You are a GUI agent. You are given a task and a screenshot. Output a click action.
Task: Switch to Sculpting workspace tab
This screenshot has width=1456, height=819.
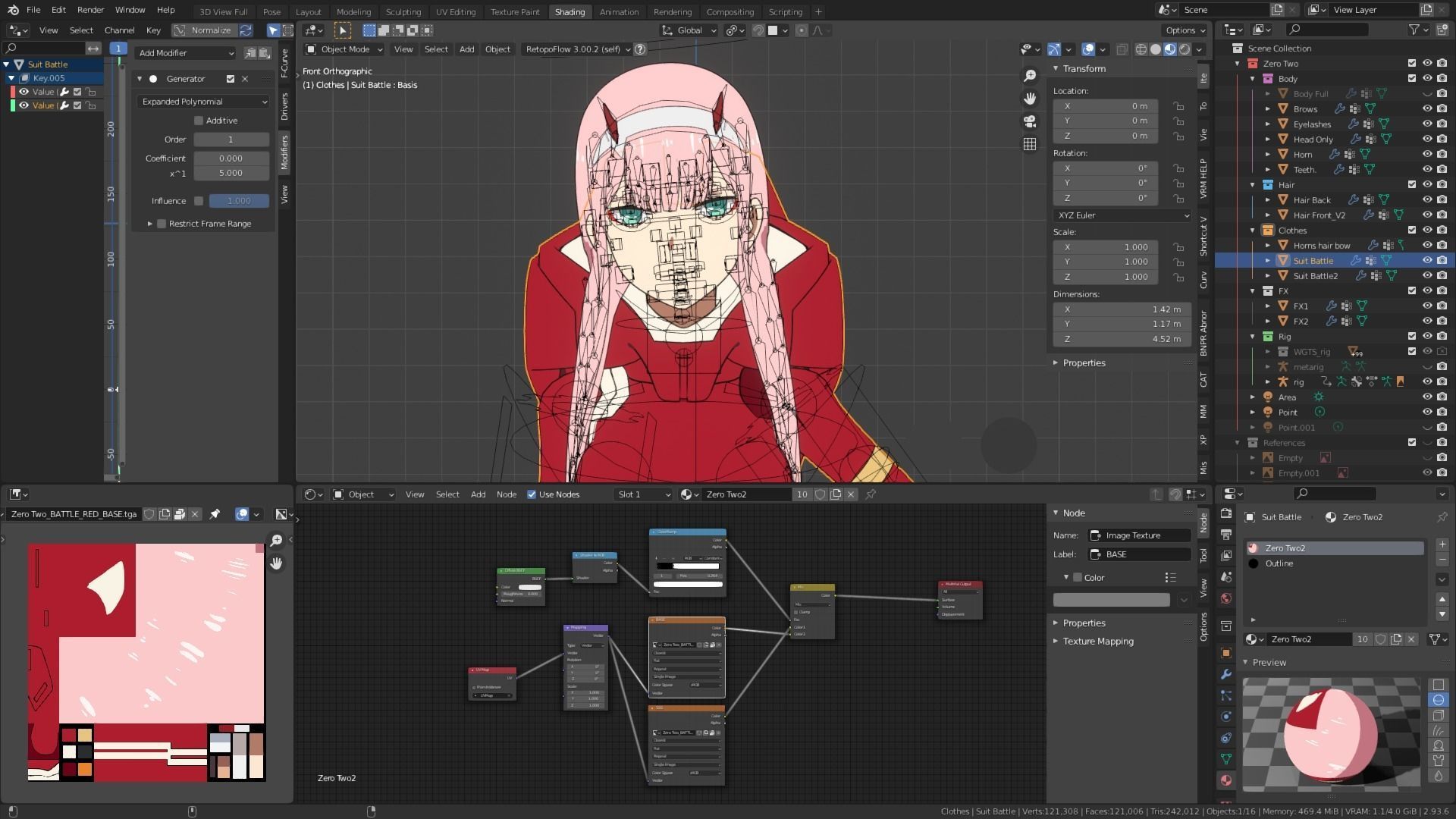coord(403,11)
